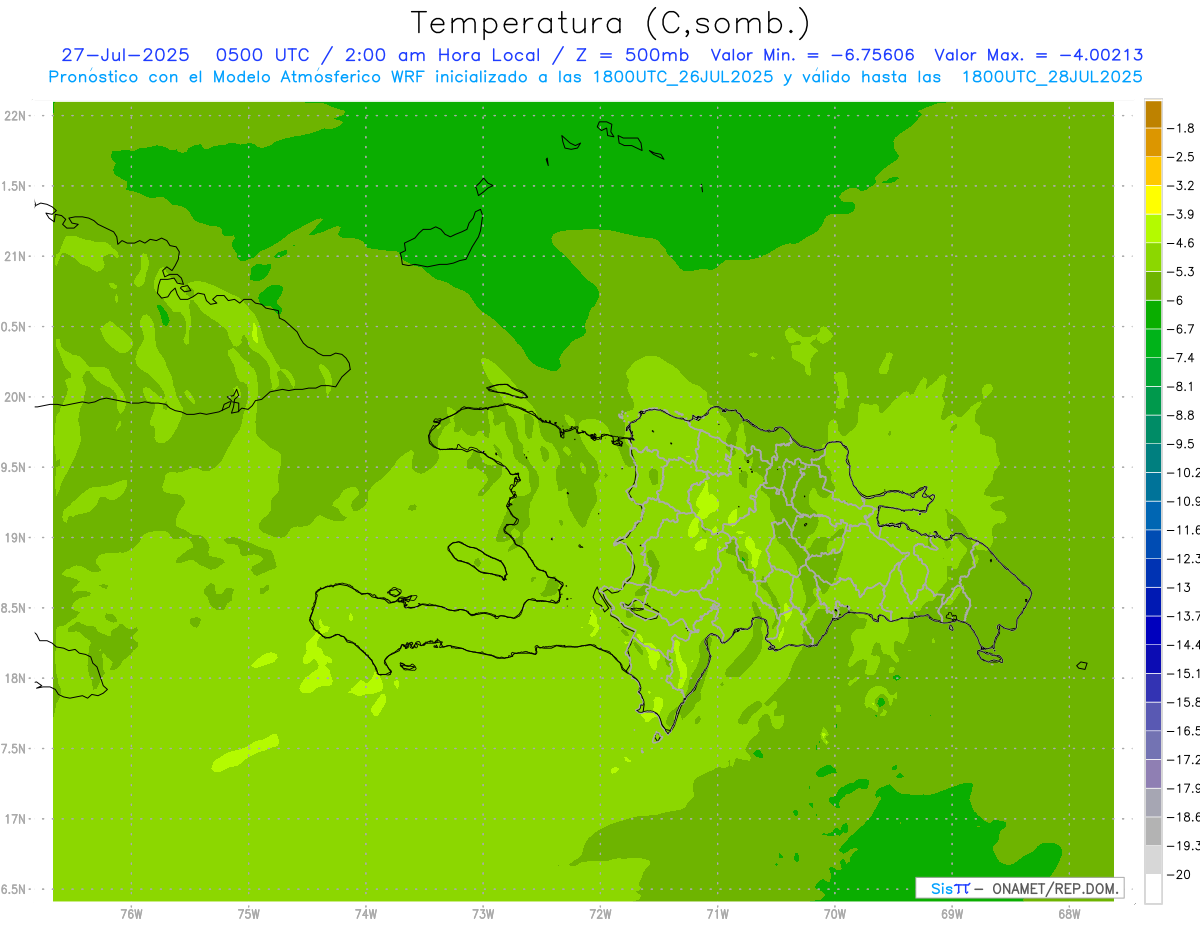Click the "20N" latitude axis label

14,398
